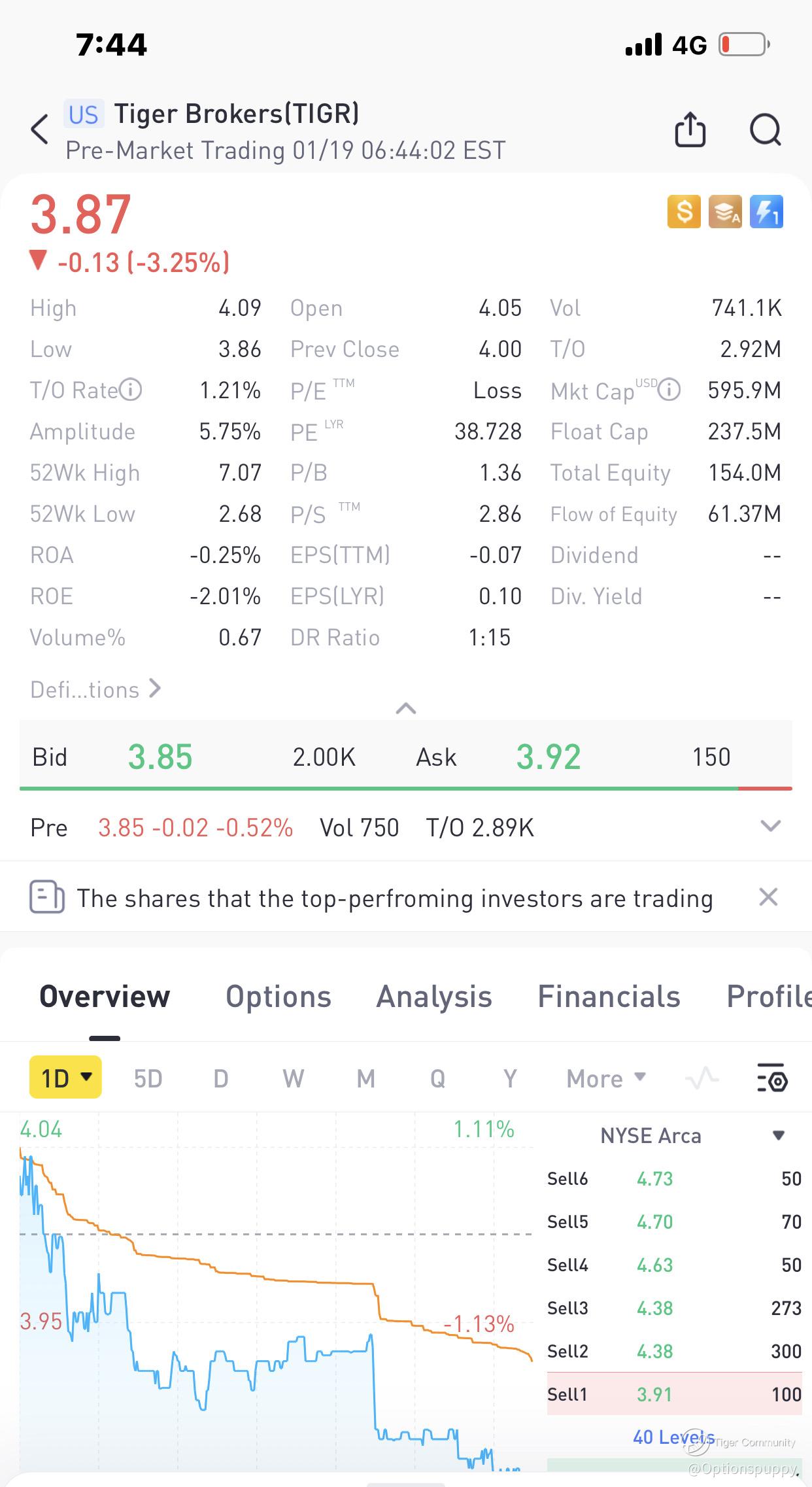Image resolution: width=812 pixels, height=1487 pixels.
Task: Tap the back arrow icon
Action: coord(40,129)
